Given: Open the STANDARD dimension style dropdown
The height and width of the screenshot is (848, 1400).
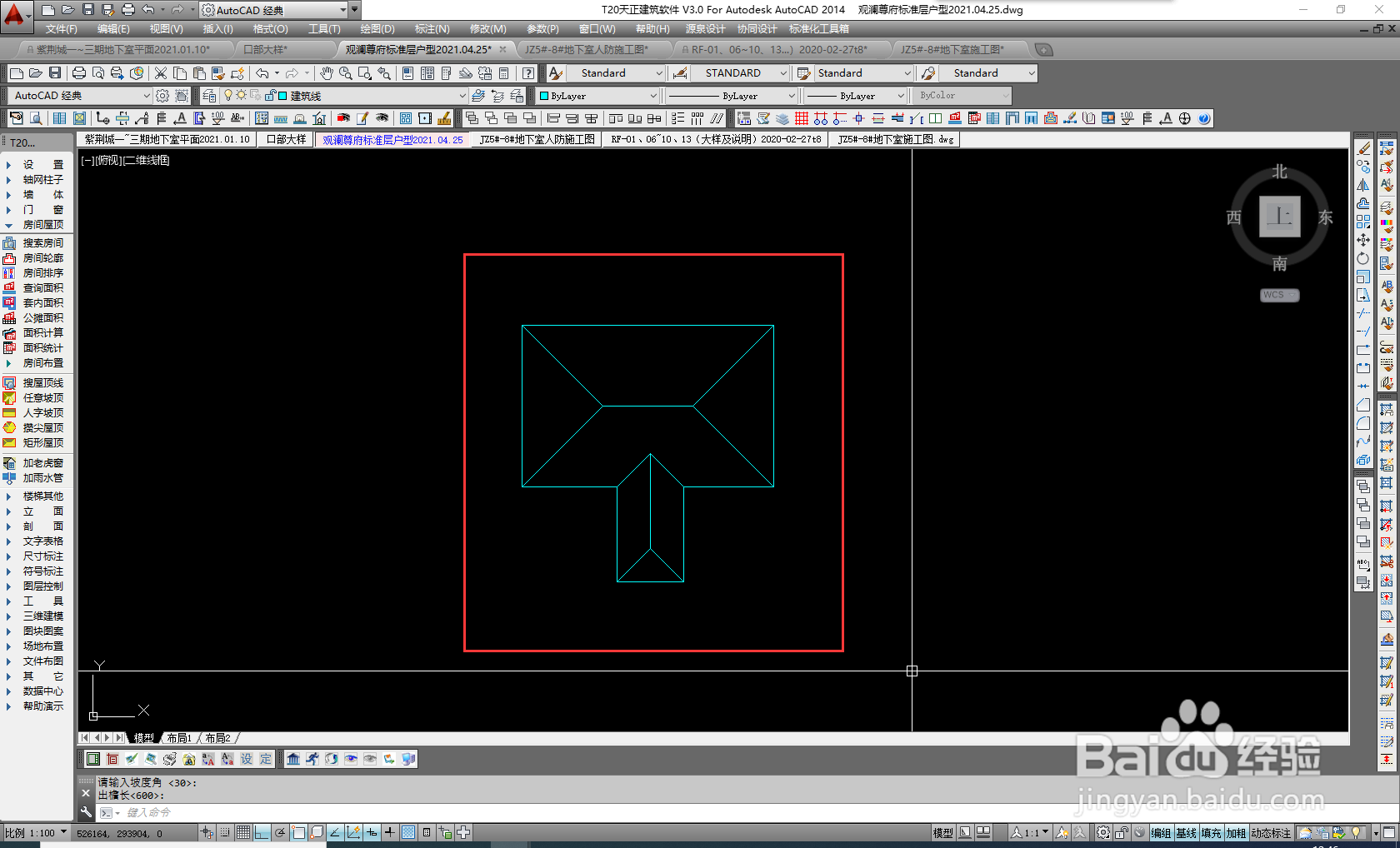Looking at the screenshot, I should click(x=740, y=73).
